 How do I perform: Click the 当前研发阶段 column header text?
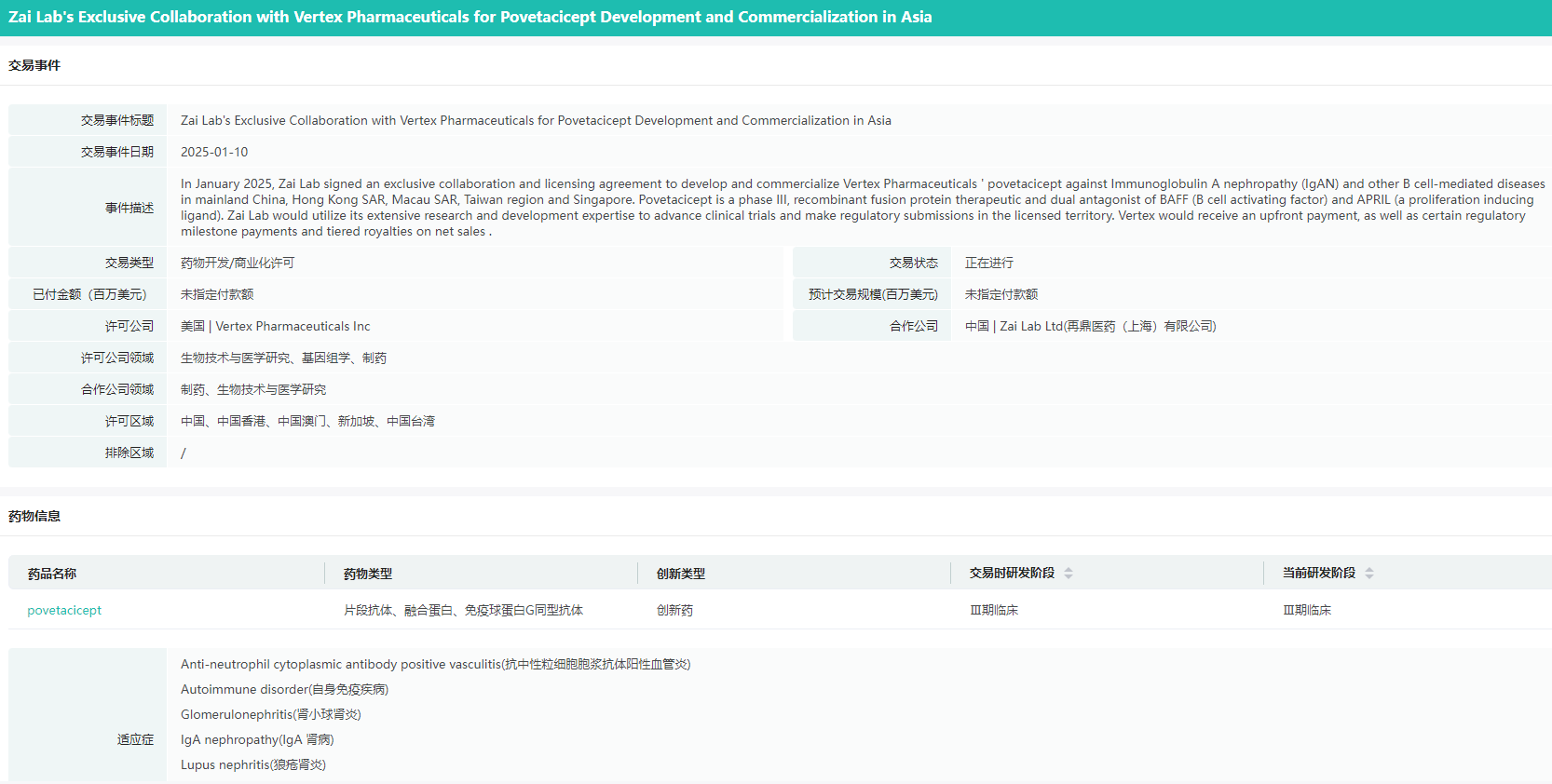[1319, 574]
